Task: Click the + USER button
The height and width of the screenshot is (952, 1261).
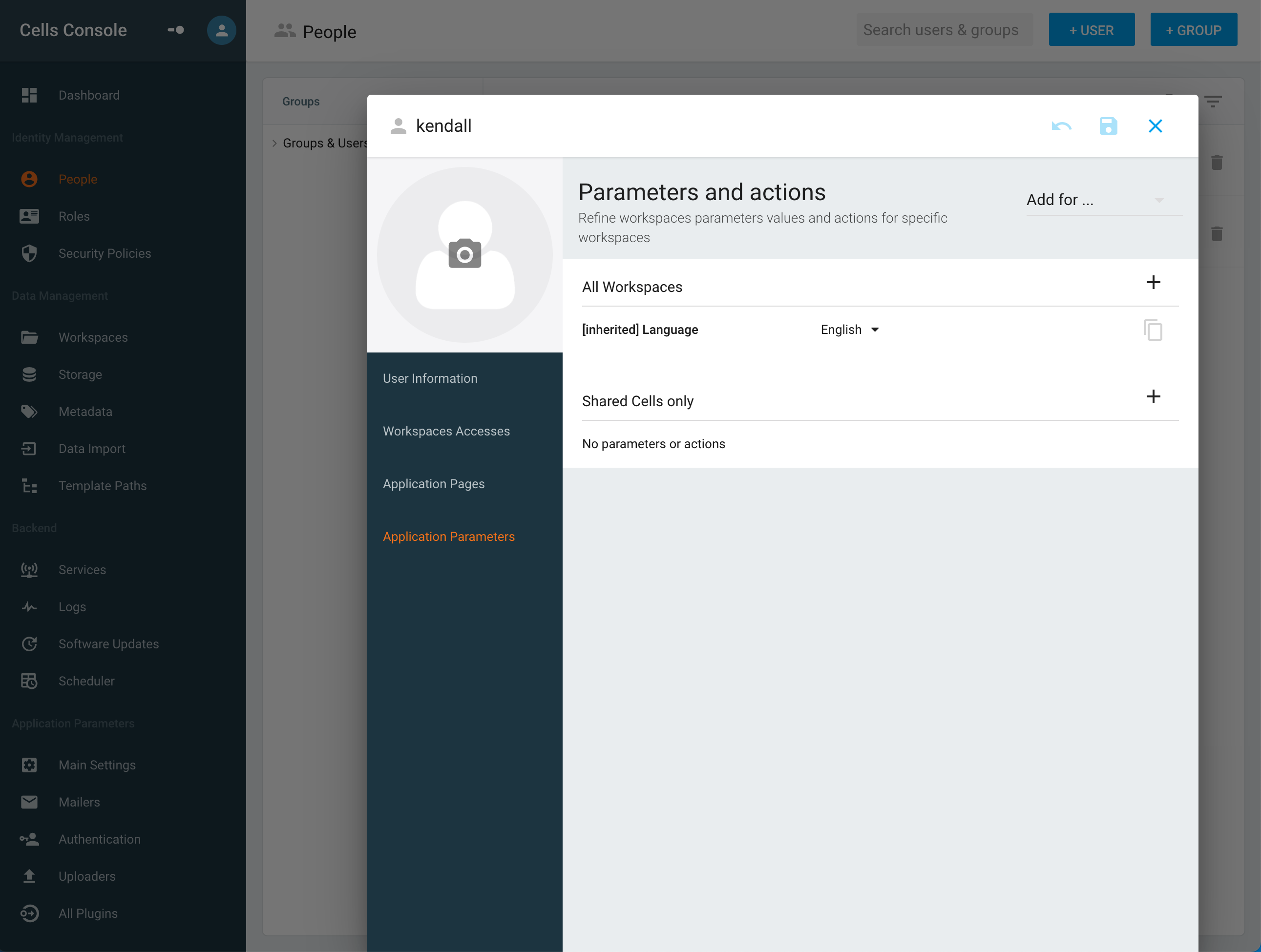Action: [1091, 30]
